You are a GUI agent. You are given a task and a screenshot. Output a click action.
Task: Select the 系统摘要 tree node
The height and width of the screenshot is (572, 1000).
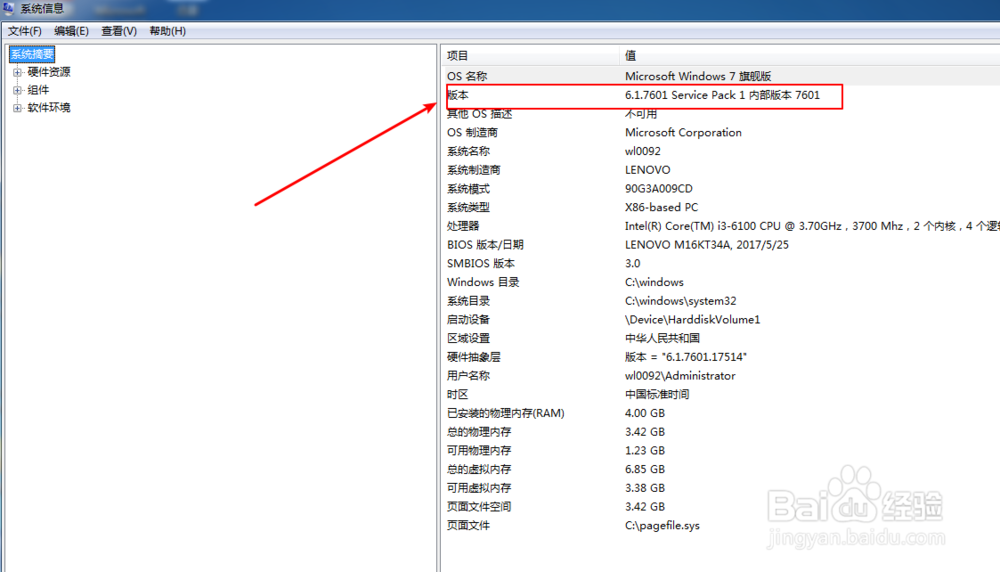[32, 54]
